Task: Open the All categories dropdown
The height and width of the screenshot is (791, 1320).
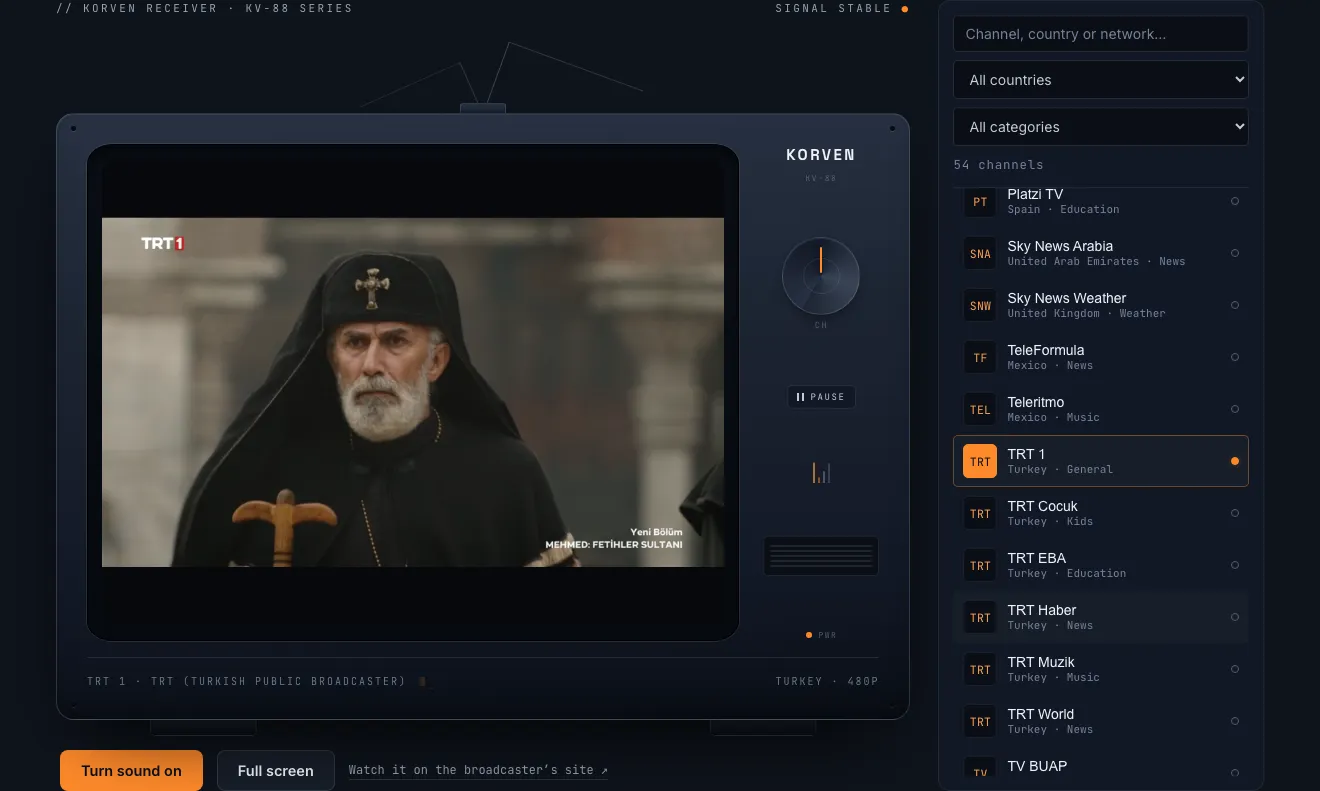Action: tap(1100, 127)
